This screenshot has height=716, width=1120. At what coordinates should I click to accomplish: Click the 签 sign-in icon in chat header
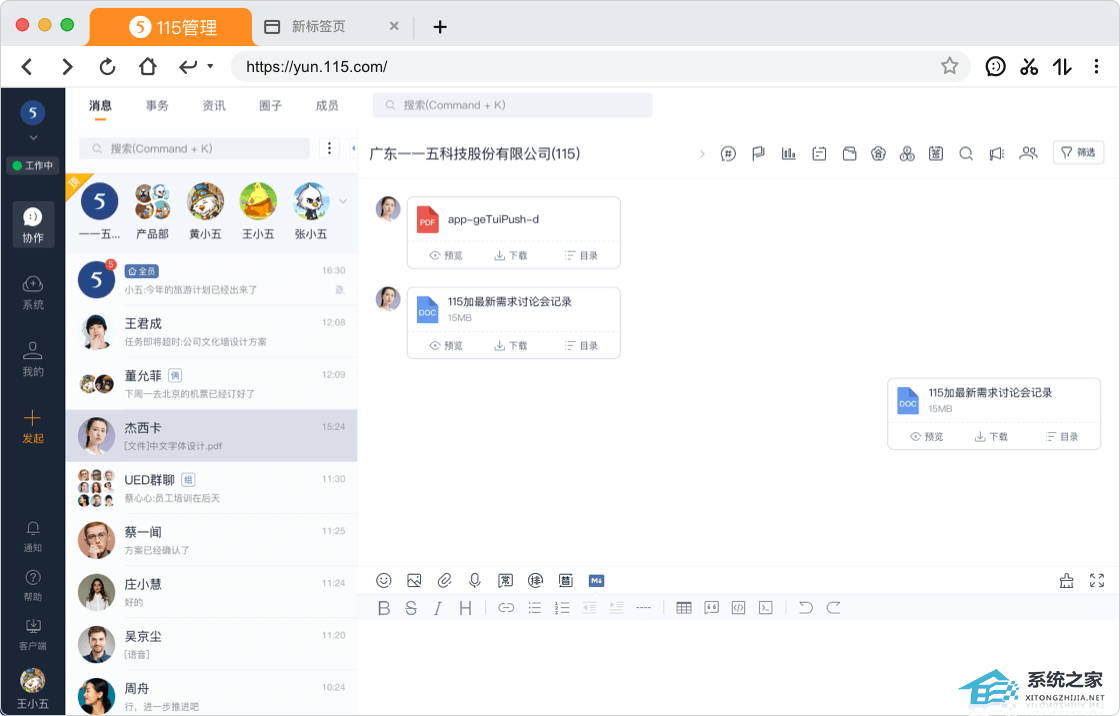(x=936, y=154)
